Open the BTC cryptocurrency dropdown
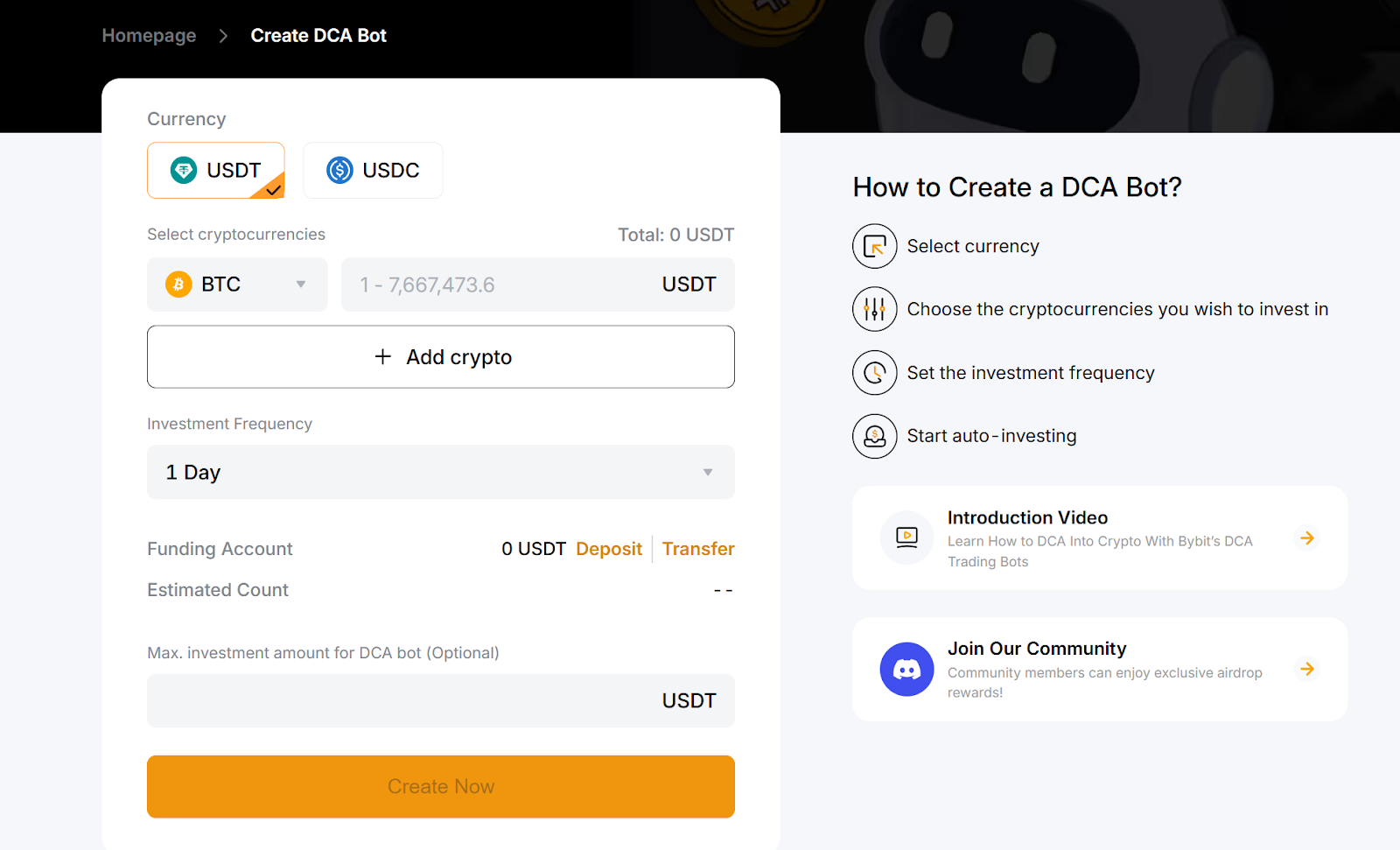This screenshot has width=1400, height=850. pyautogui.click(x=237, y=285)
